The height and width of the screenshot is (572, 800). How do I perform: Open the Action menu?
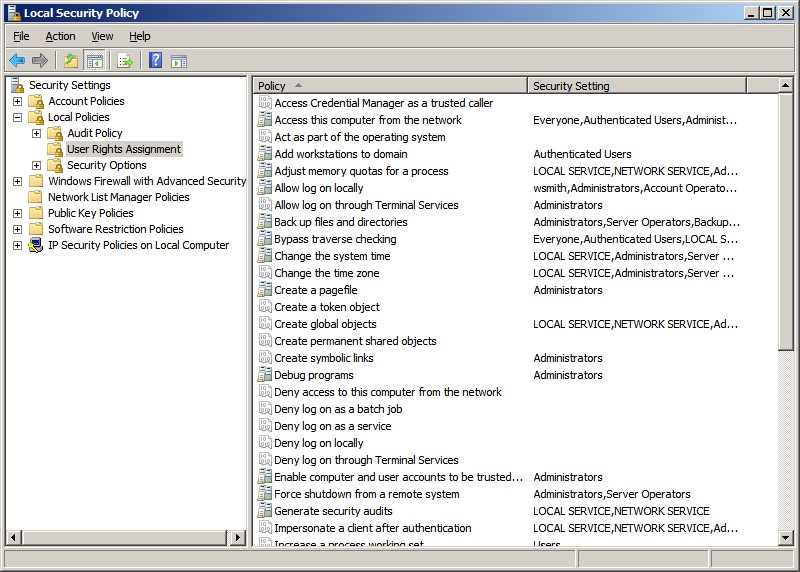[x=60, y=36]
